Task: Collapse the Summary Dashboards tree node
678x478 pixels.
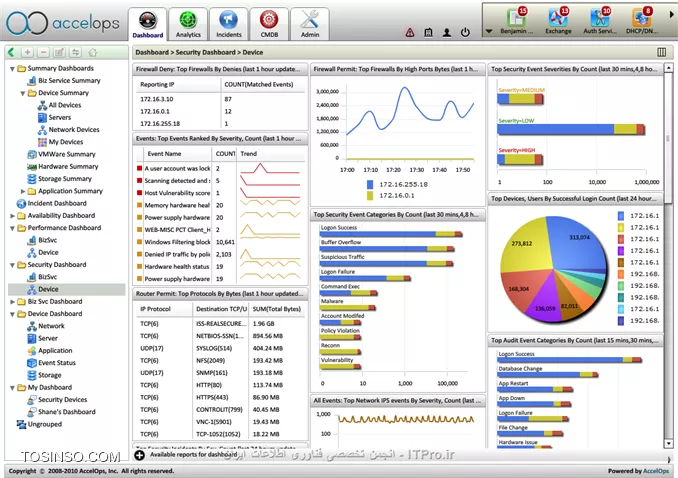Action: 13,69
